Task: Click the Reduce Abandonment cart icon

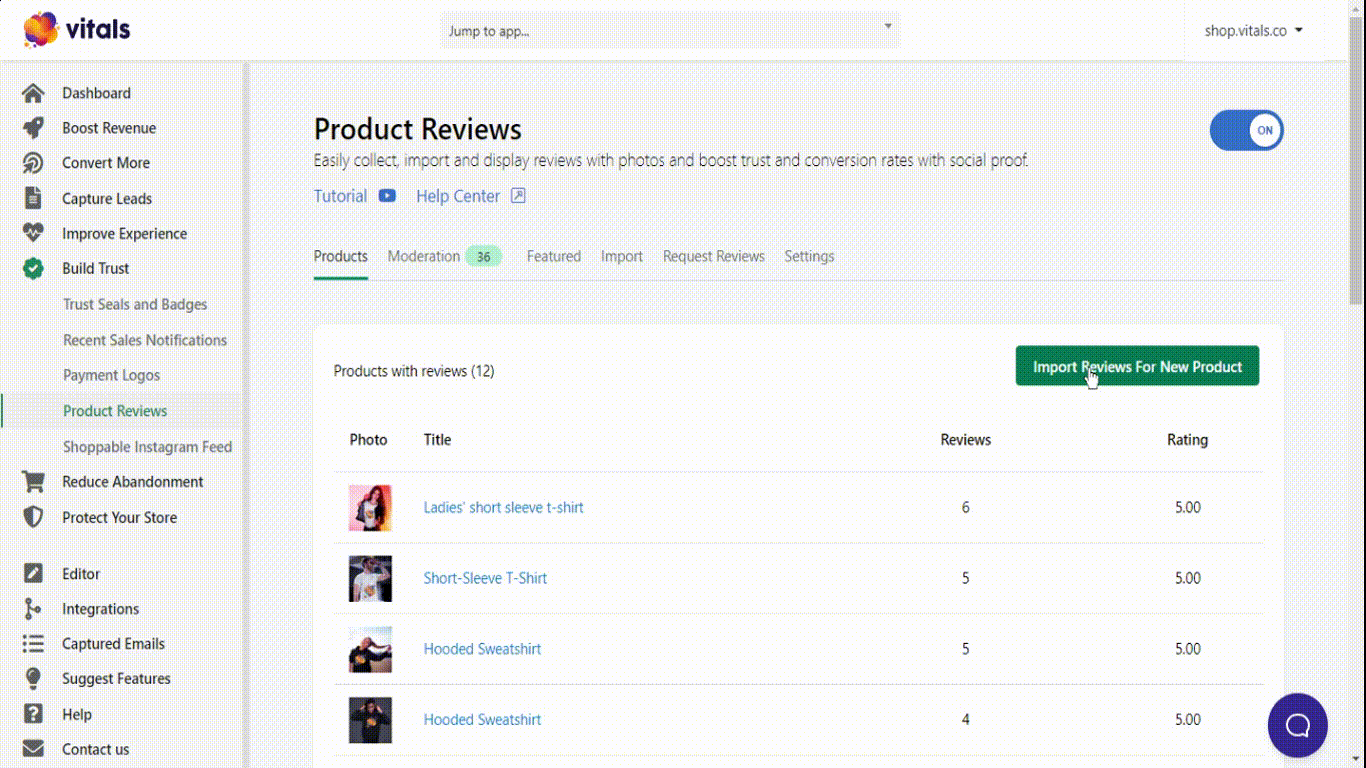Action: [33, 482]
